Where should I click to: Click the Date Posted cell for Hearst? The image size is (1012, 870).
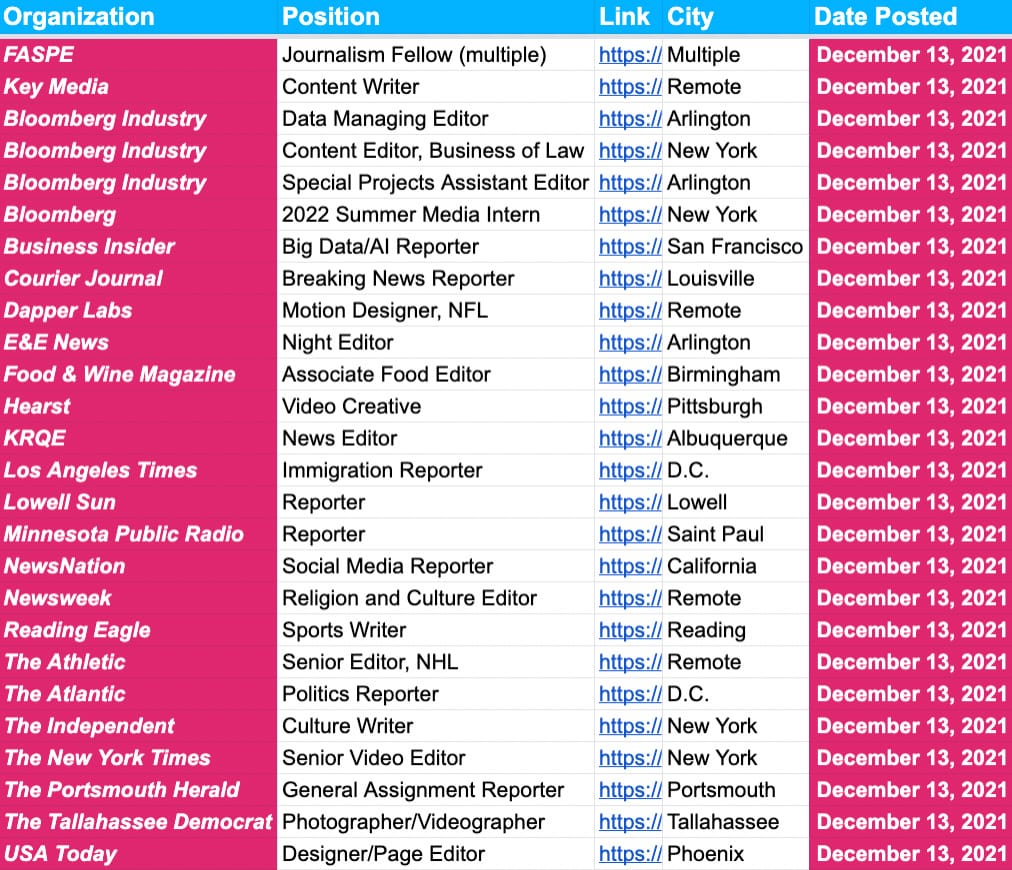click(910, 406)
